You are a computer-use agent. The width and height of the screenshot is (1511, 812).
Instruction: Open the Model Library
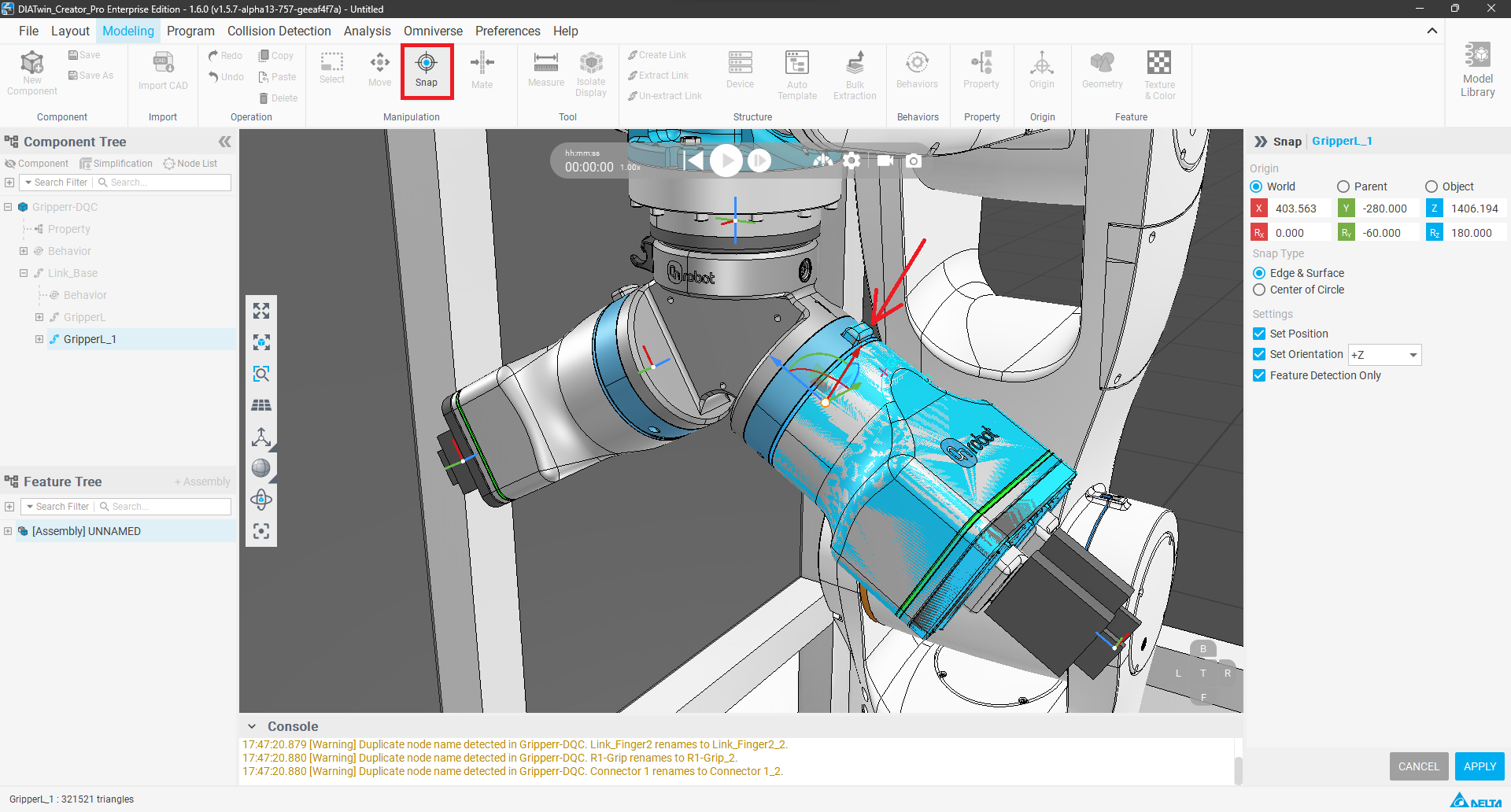coord(1477,70)
